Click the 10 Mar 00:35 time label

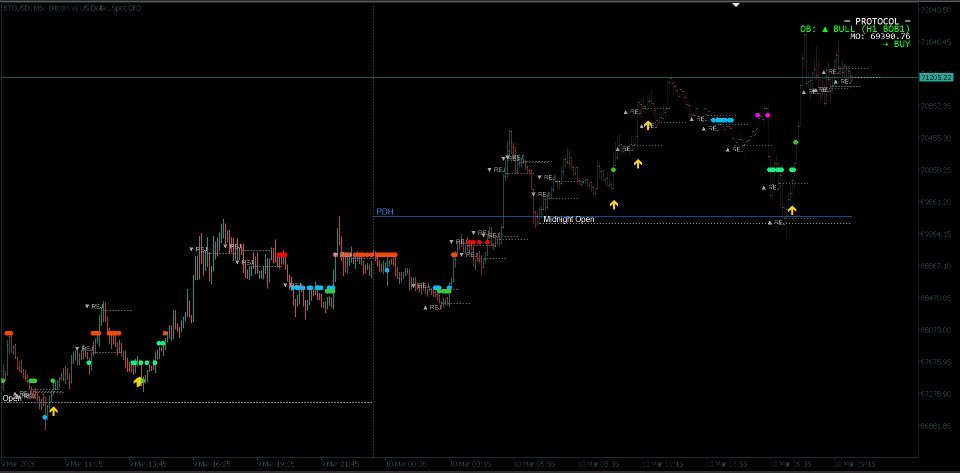(405, 464)
